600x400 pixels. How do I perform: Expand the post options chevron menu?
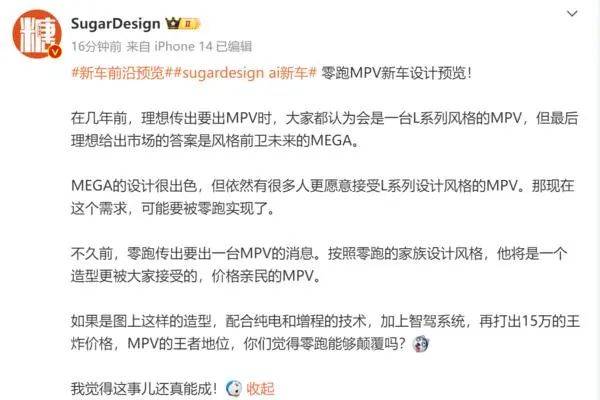pyautogui.click(x=572, y=14)
